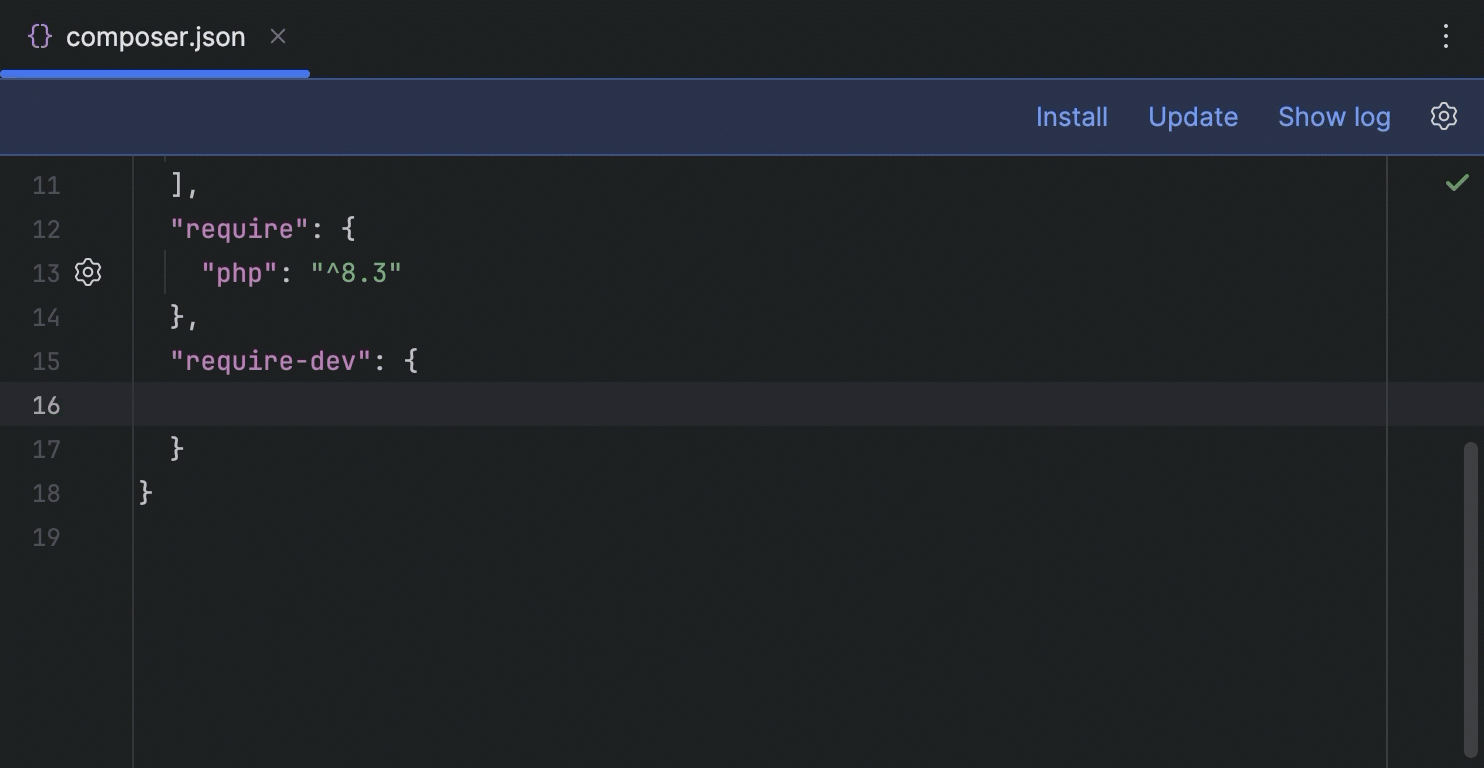The height and width of the screenshot is (768, 1484).
Task: Click the JSON file braces icon in tab
Action: point(40,36)
